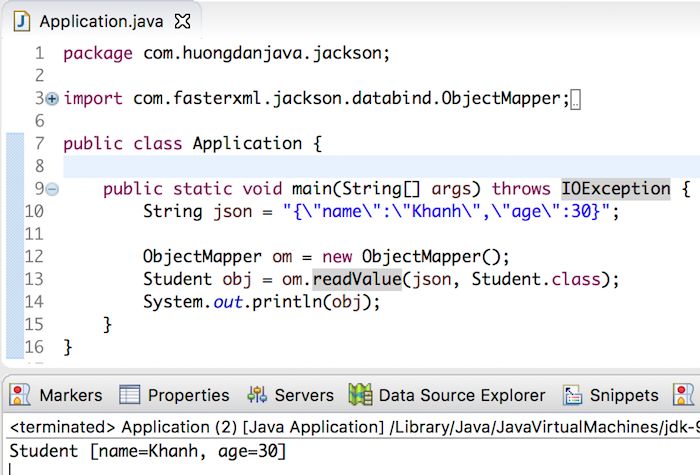
Task: Click the highlighted readValue method on line 13
Action: (357, 279)
